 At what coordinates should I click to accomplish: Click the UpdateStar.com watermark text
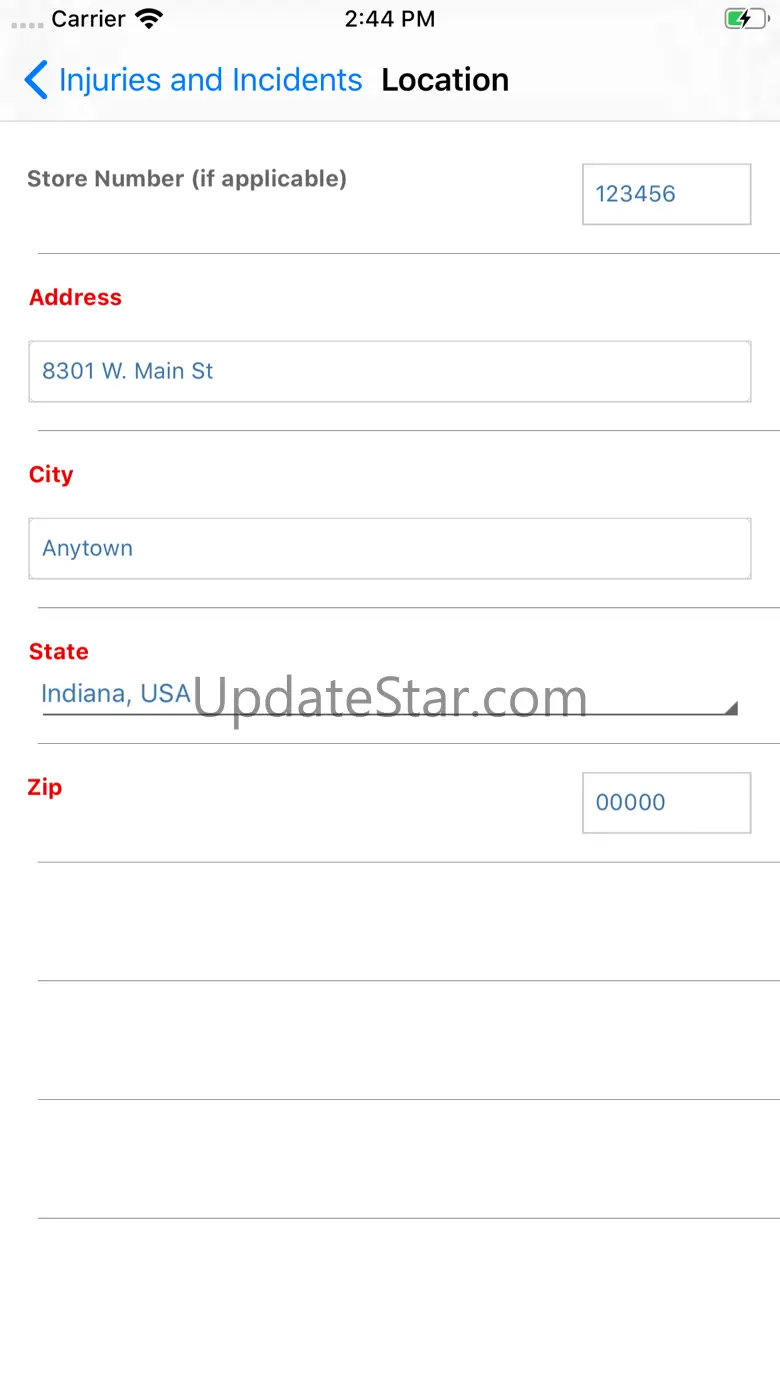pyautogui.click(x=390, y=699)
